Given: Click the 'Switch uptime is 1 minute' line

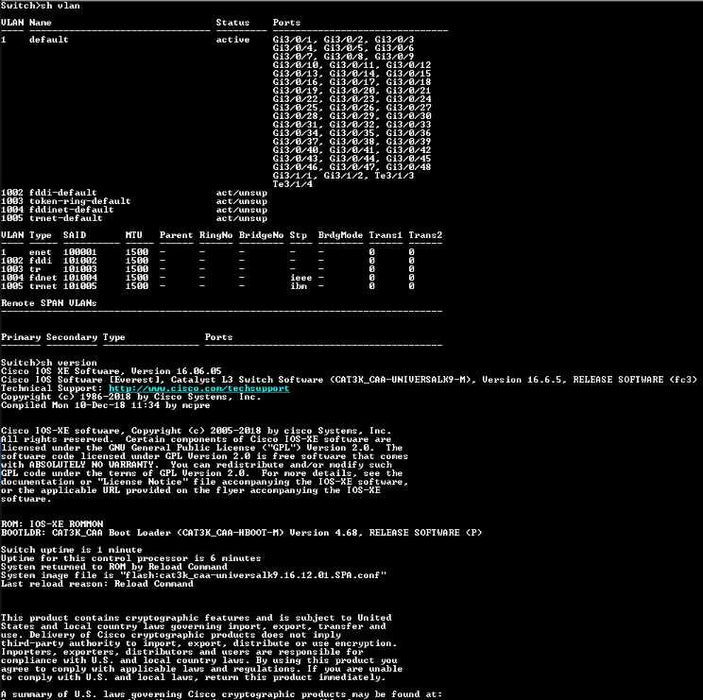Looking at the screenshot, I should (x=72, y=549).
